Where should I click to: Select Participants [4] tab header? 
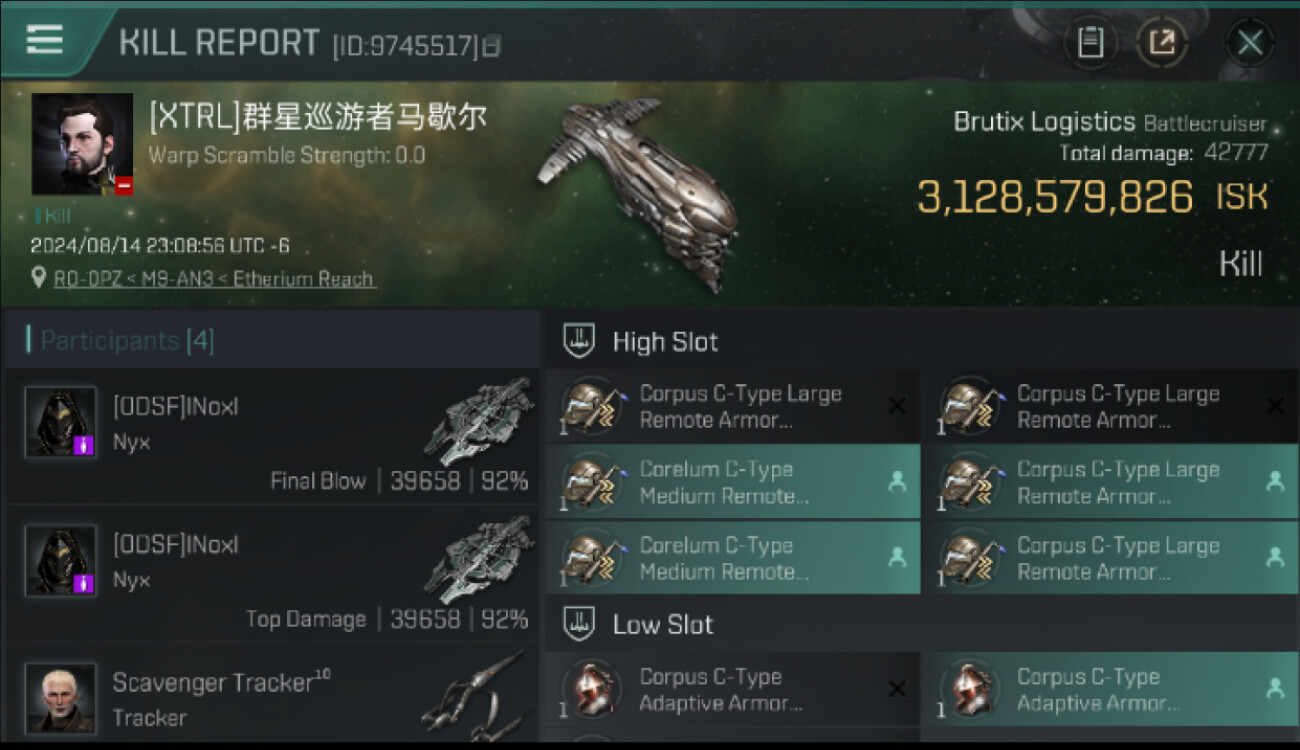point(127,341)
